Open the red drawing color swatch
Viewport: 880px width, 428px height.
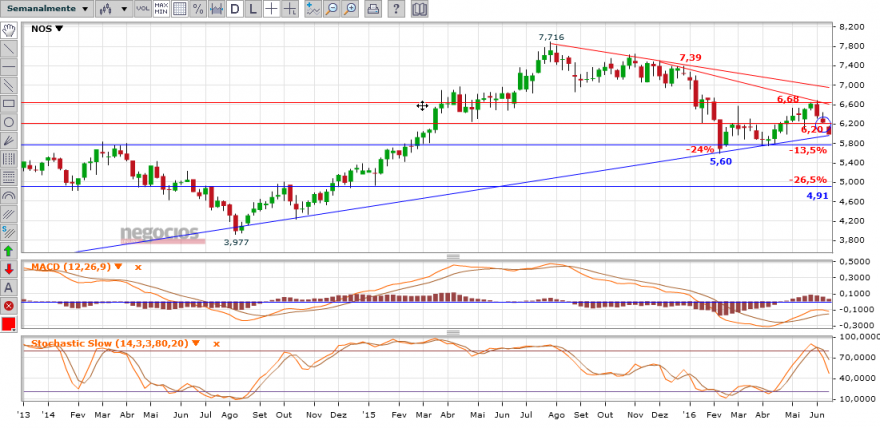tap(9, 325)
